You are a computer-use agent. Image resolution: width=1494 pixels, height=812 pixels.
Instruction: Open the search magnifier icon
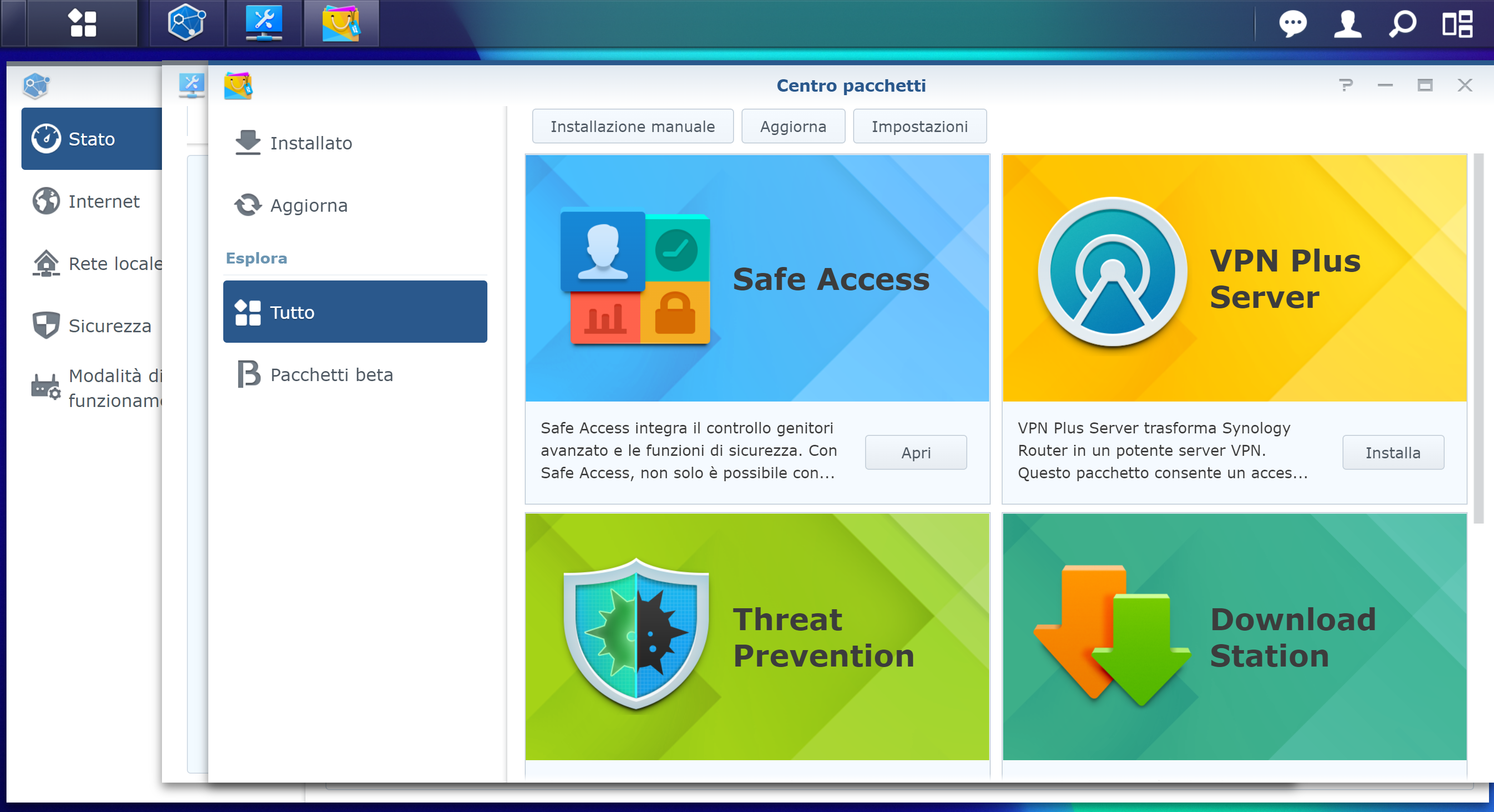(x=1402, y=24)
